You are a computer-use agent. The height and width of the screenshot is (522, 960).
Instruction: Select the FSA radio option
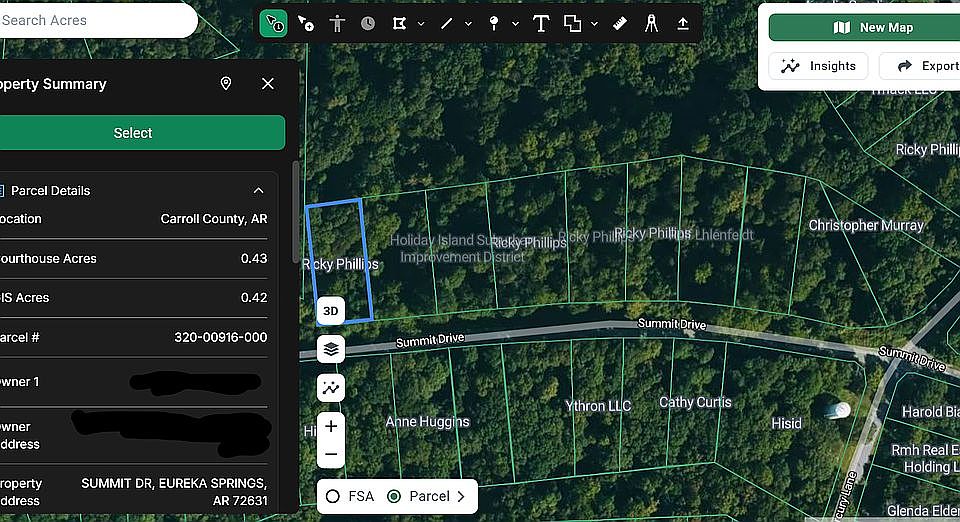[333, 496]
